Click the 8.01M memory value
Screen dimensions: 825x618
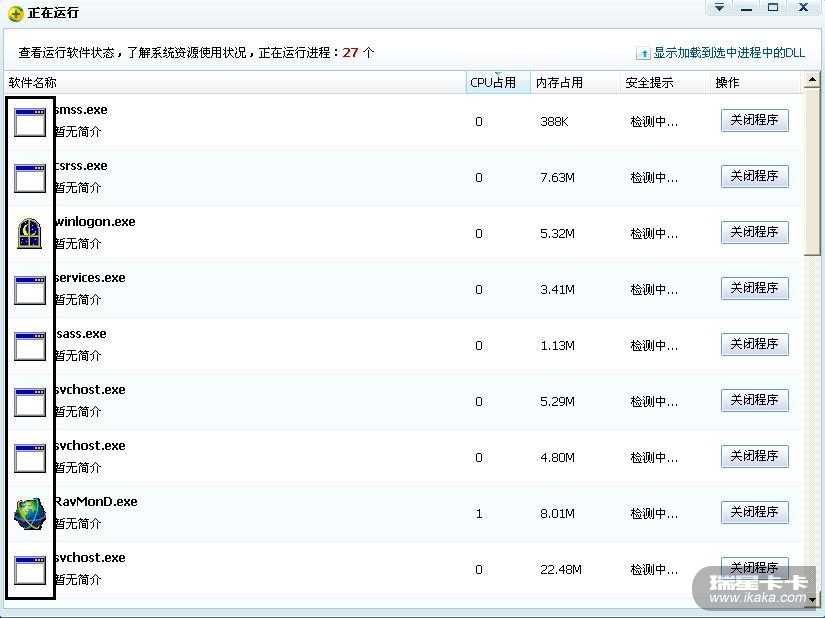pyautogui.click(x=557, y=513)
